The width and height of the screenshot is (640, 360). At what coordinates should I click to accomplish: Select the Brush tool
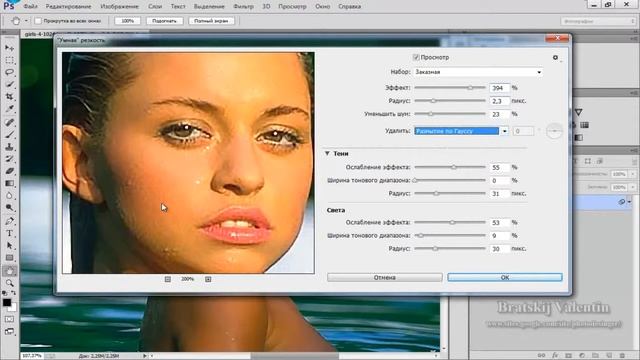[9, 134]
